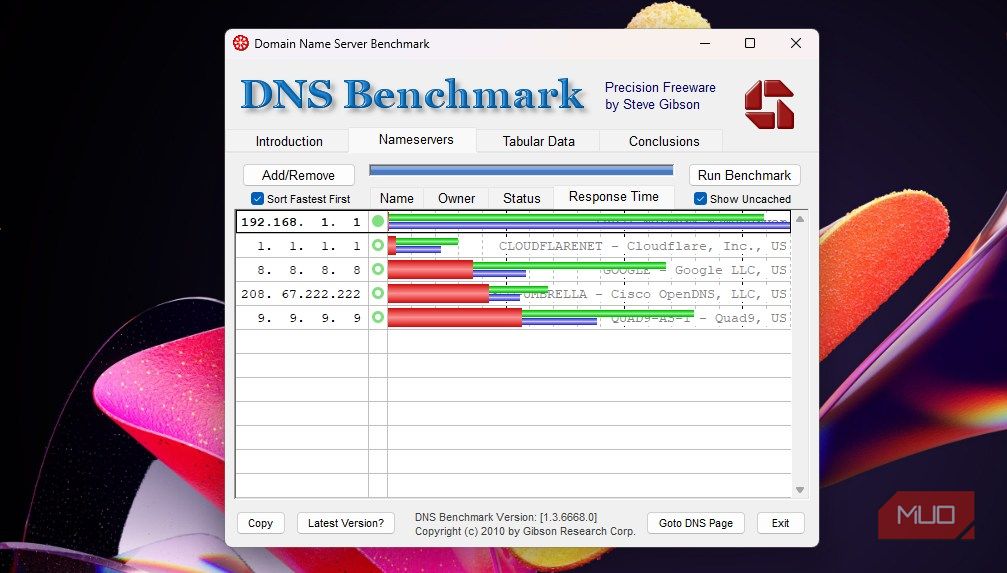This screenshot has width=1007, height=573.
Task: Click status circle for 9.9.9.9
Action: pyautogui.click(x=378, y=317)
